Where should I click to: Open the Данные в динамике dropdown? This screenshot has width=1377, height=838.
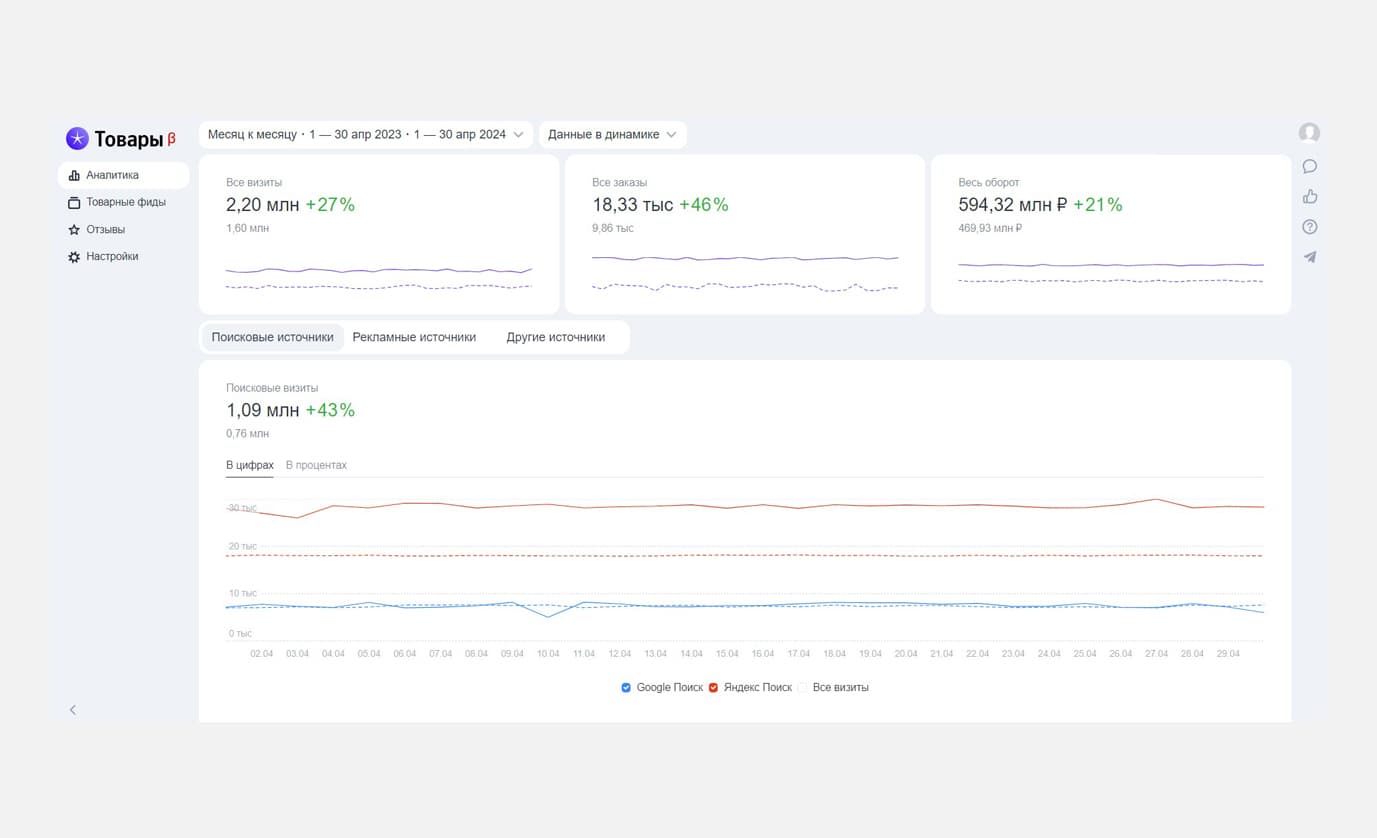pyautogui.click(x=613, y=134)
